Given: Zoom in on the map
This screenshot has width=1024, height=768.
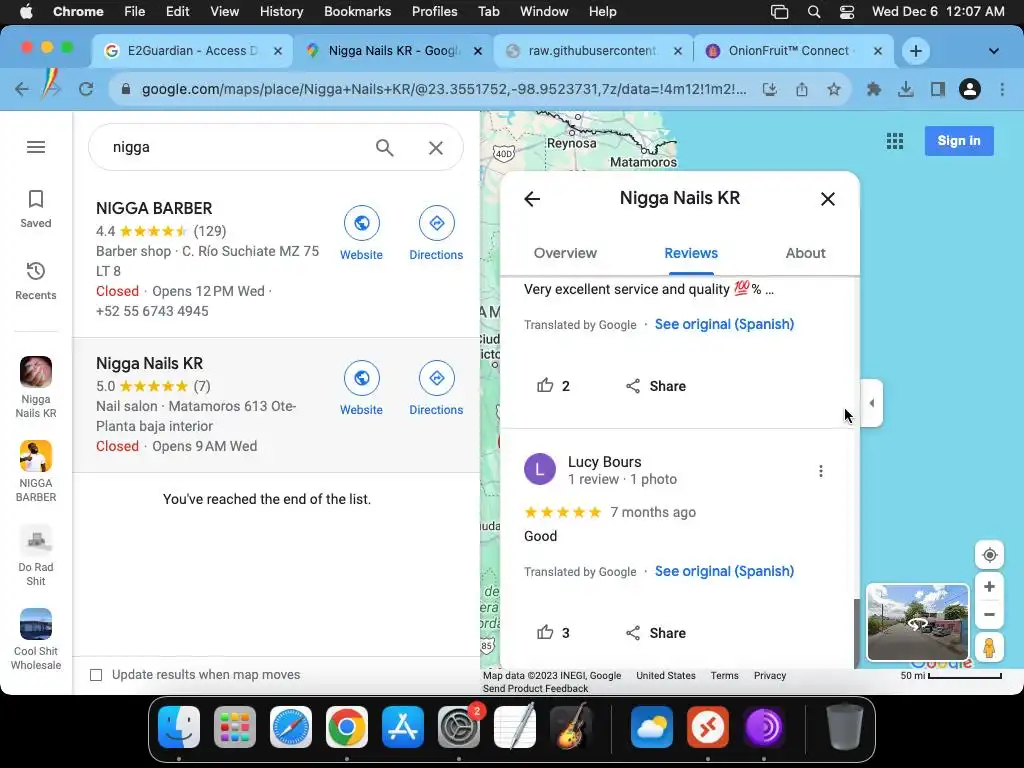Looking at the screenshot, I should [x=989, y=586].
